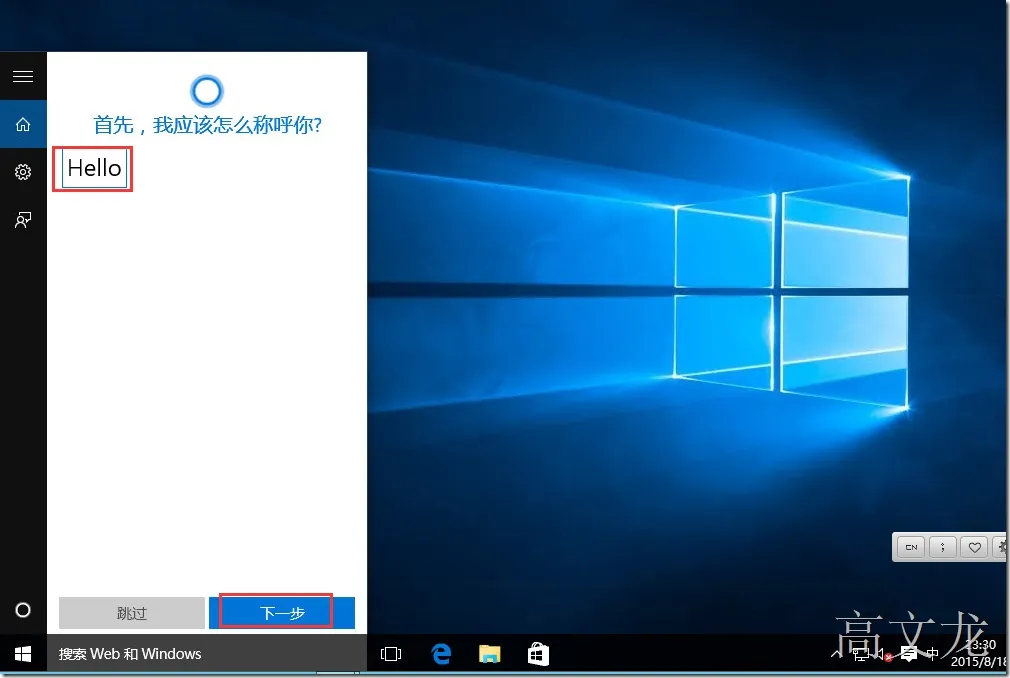Open the Action Center notifications icon

tap(909, 654)
